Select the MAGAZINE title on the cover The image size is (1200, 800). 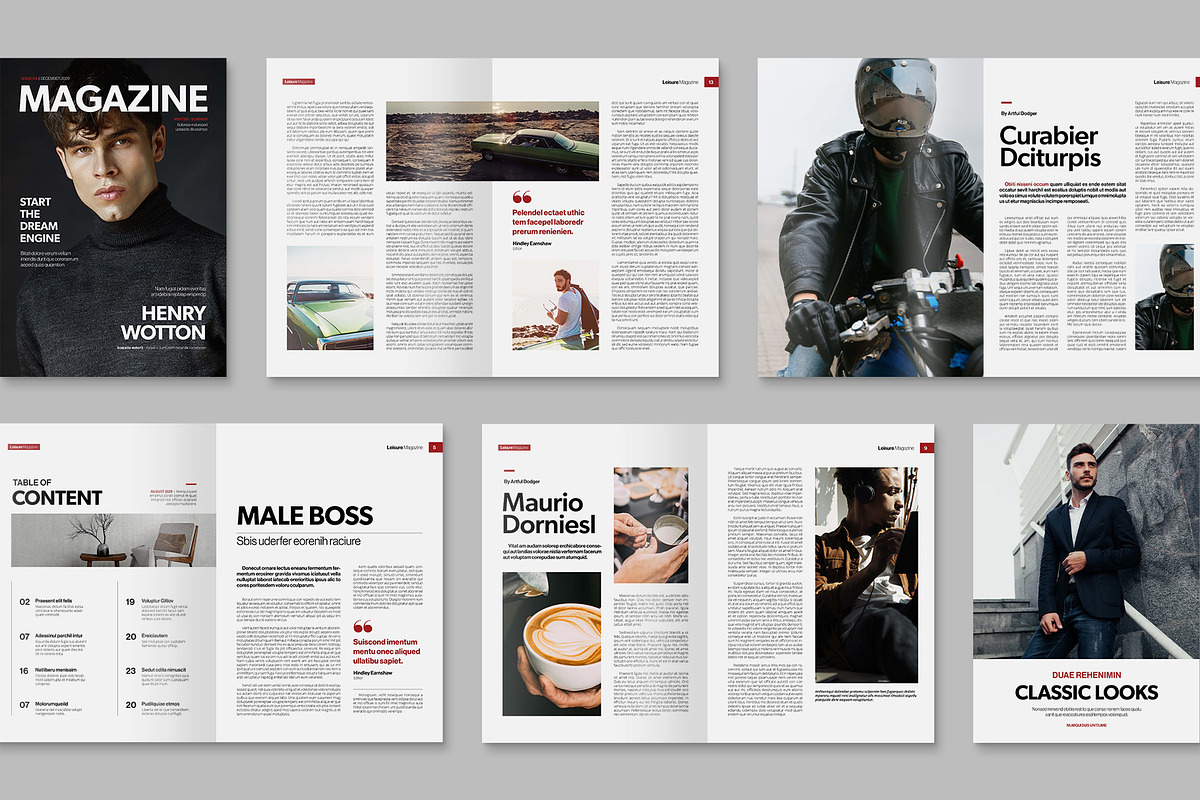pos(113,99)
